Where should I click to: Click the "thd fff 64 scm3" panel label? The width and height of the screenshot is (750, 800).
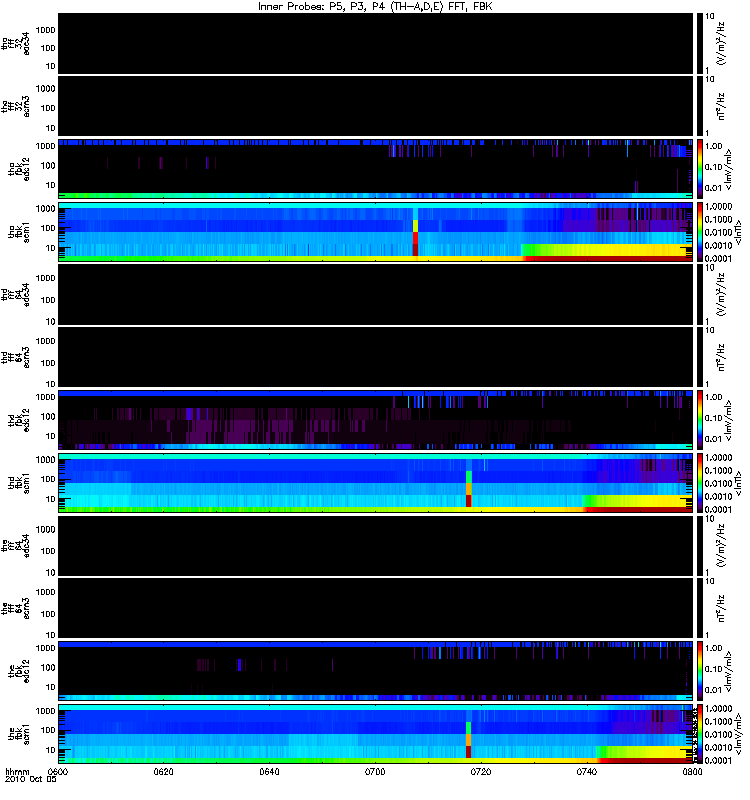point(16,357)
